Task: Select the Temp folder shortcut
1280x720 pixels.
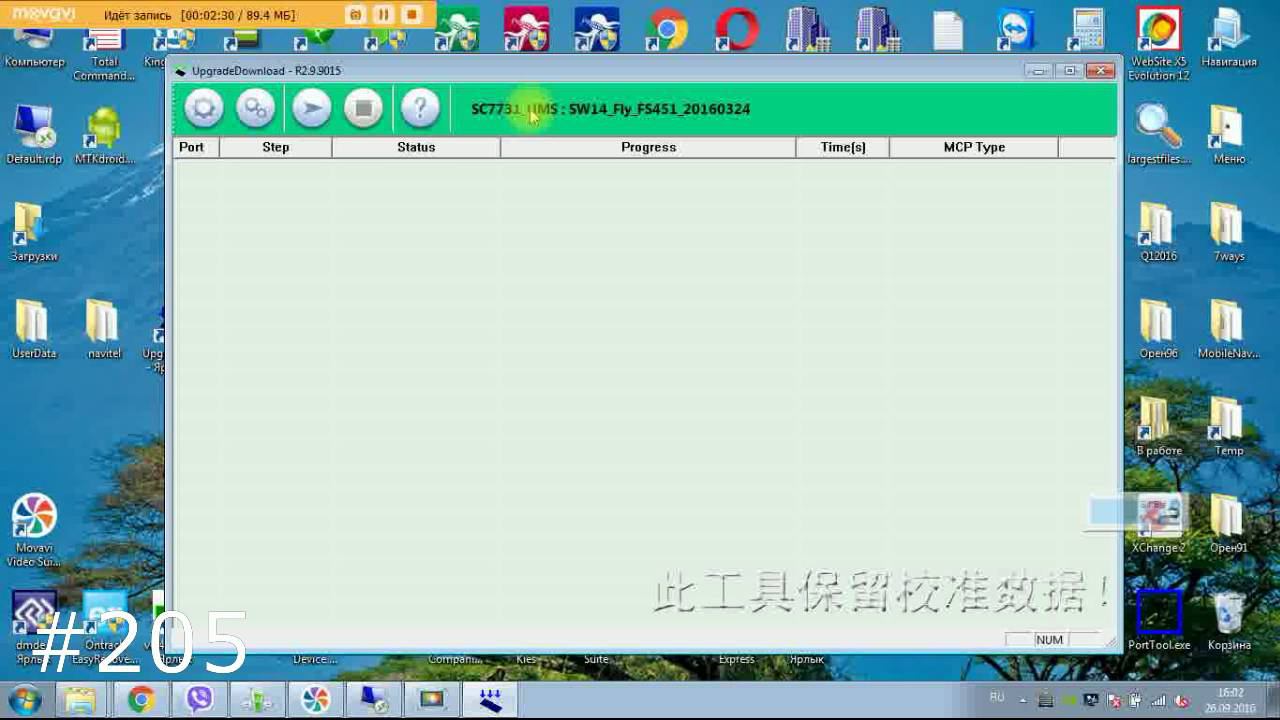Action: click(1229, 426)
